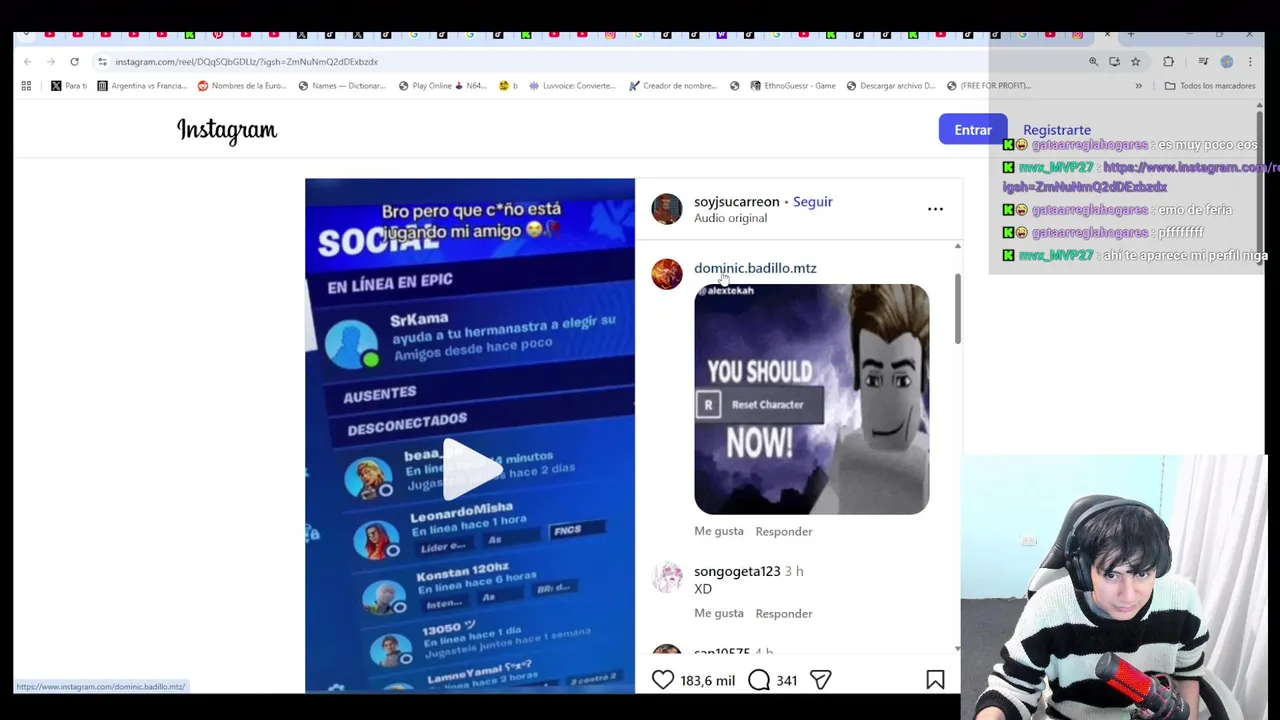The width and height of the screenshot is (1280, 720).
Task: Open the songogeta123 profile link
Action: [x=737, y=571]
